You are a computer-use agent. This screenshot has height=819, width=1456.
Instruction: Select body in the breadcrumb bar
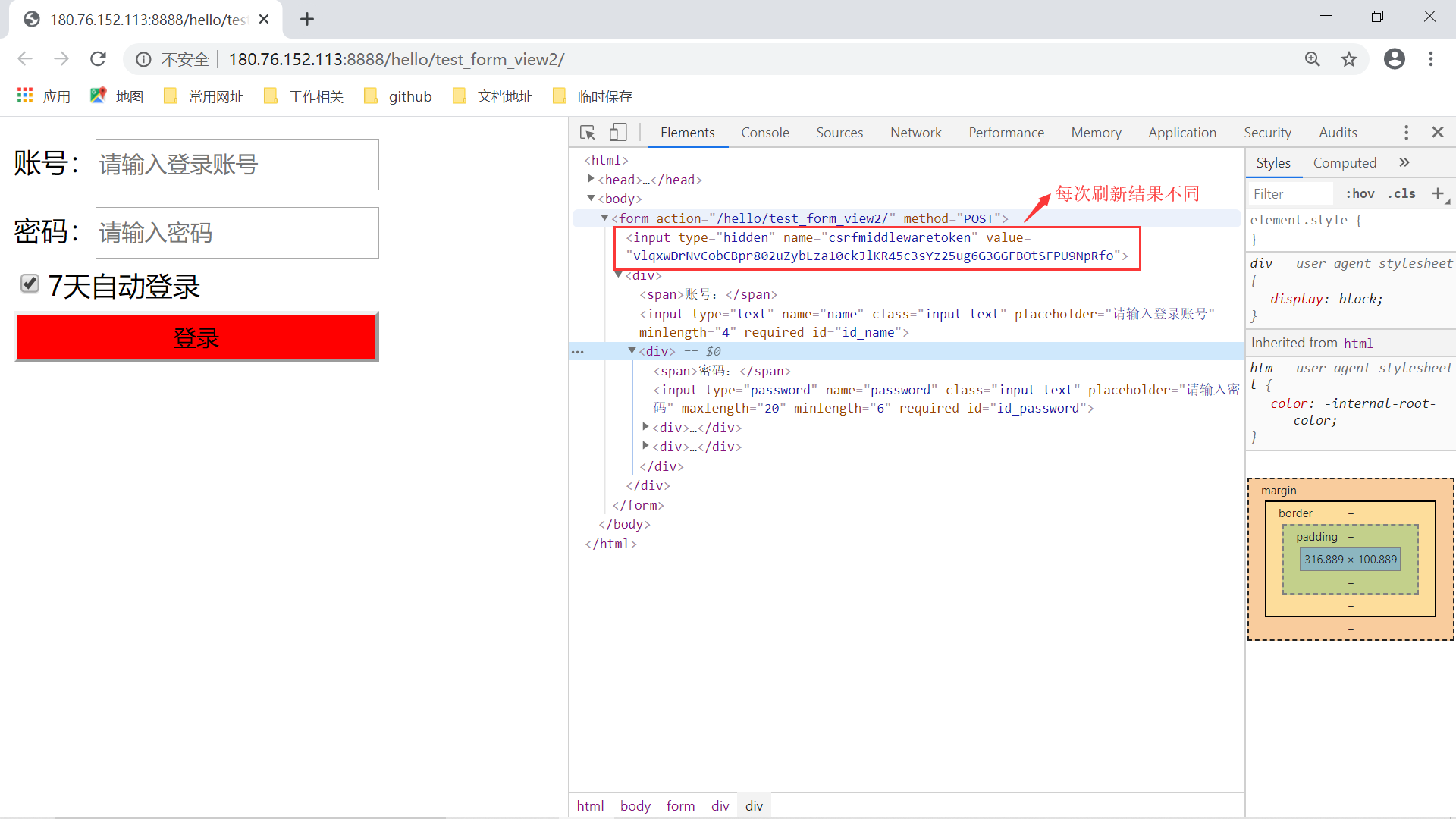[x=635, y=805]
